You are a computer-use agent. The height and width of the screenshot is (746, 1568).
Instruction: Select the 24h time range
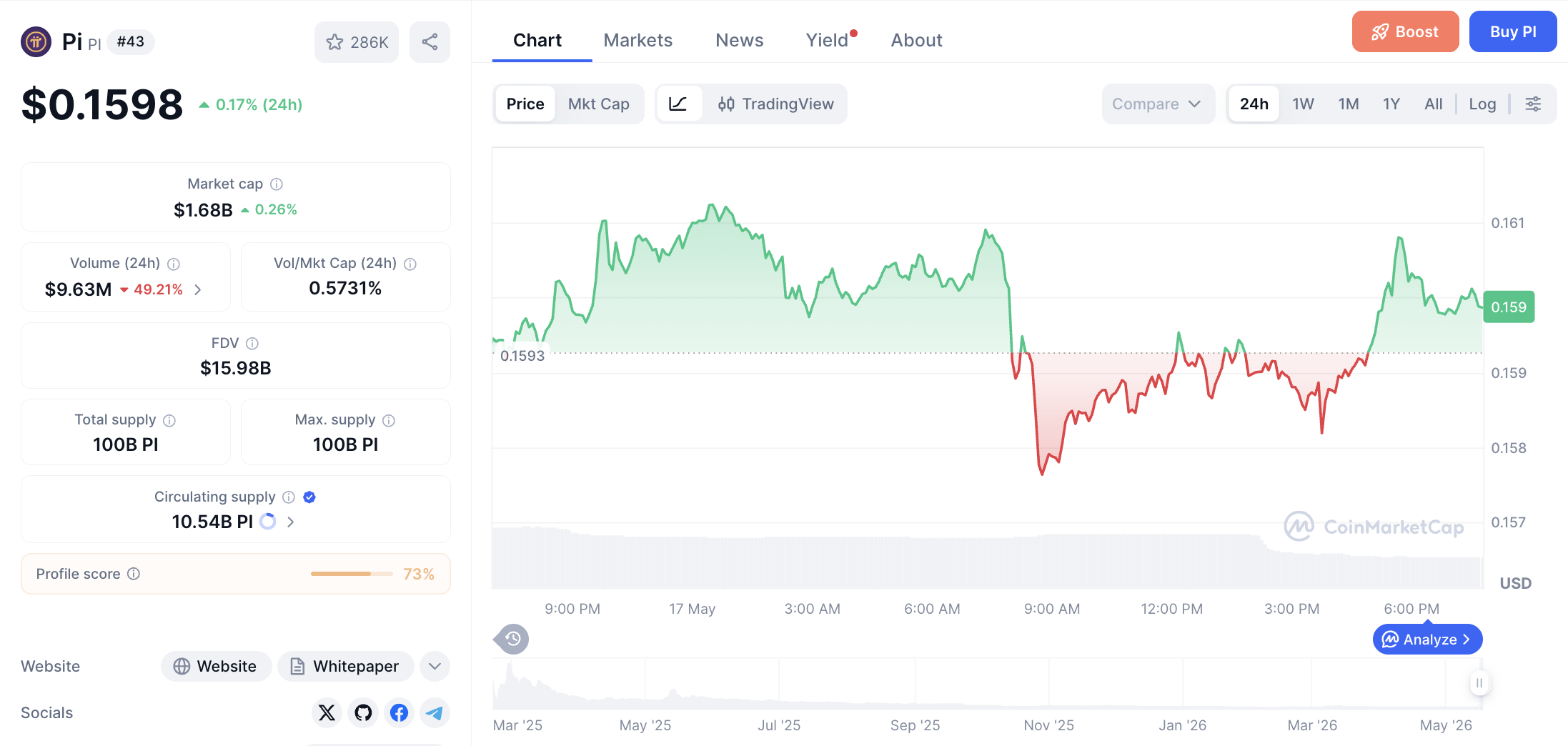(1254, 104)
